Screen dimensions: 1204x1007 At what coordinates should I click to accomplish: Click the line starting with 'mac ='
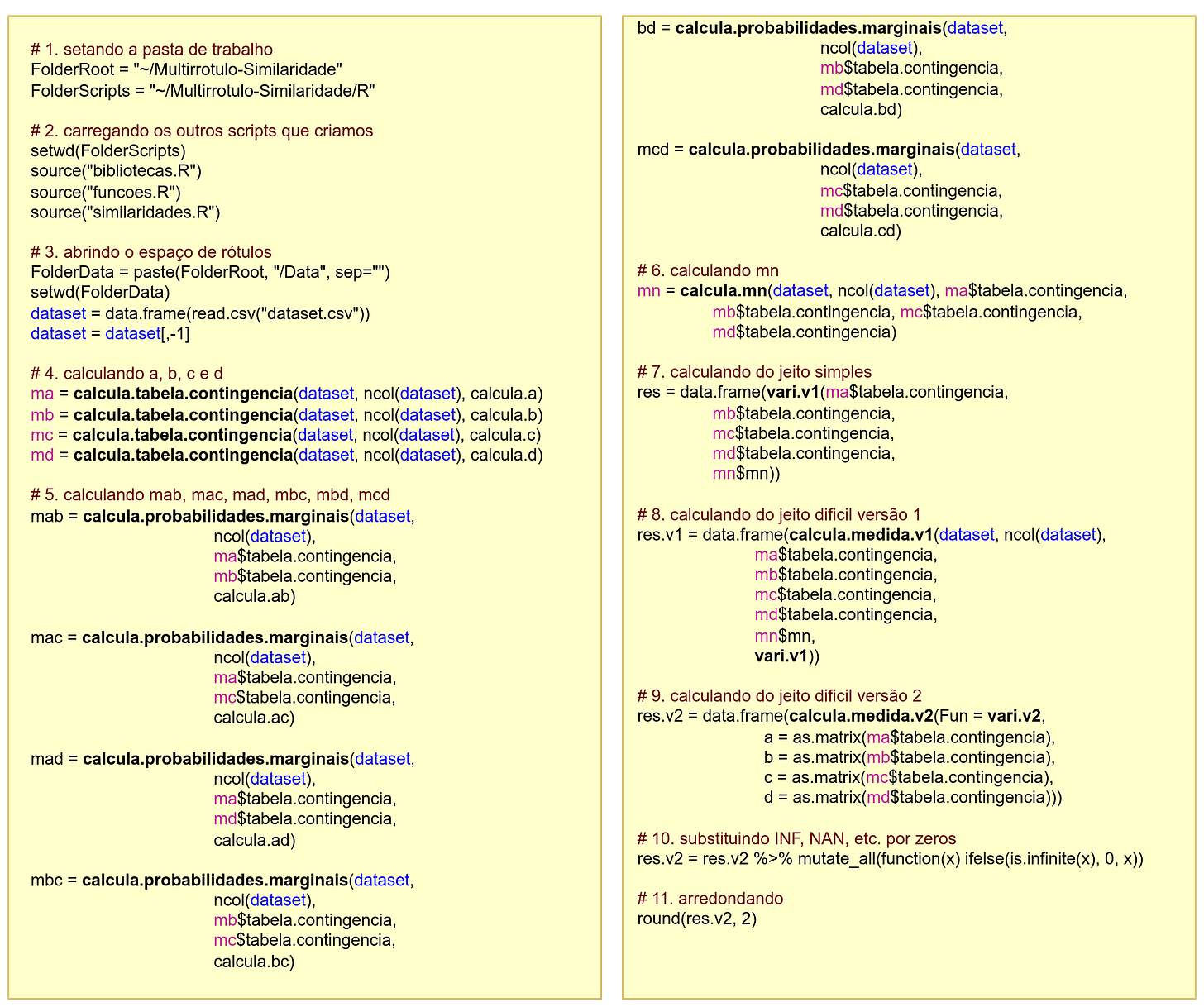[x=222, y=637]
